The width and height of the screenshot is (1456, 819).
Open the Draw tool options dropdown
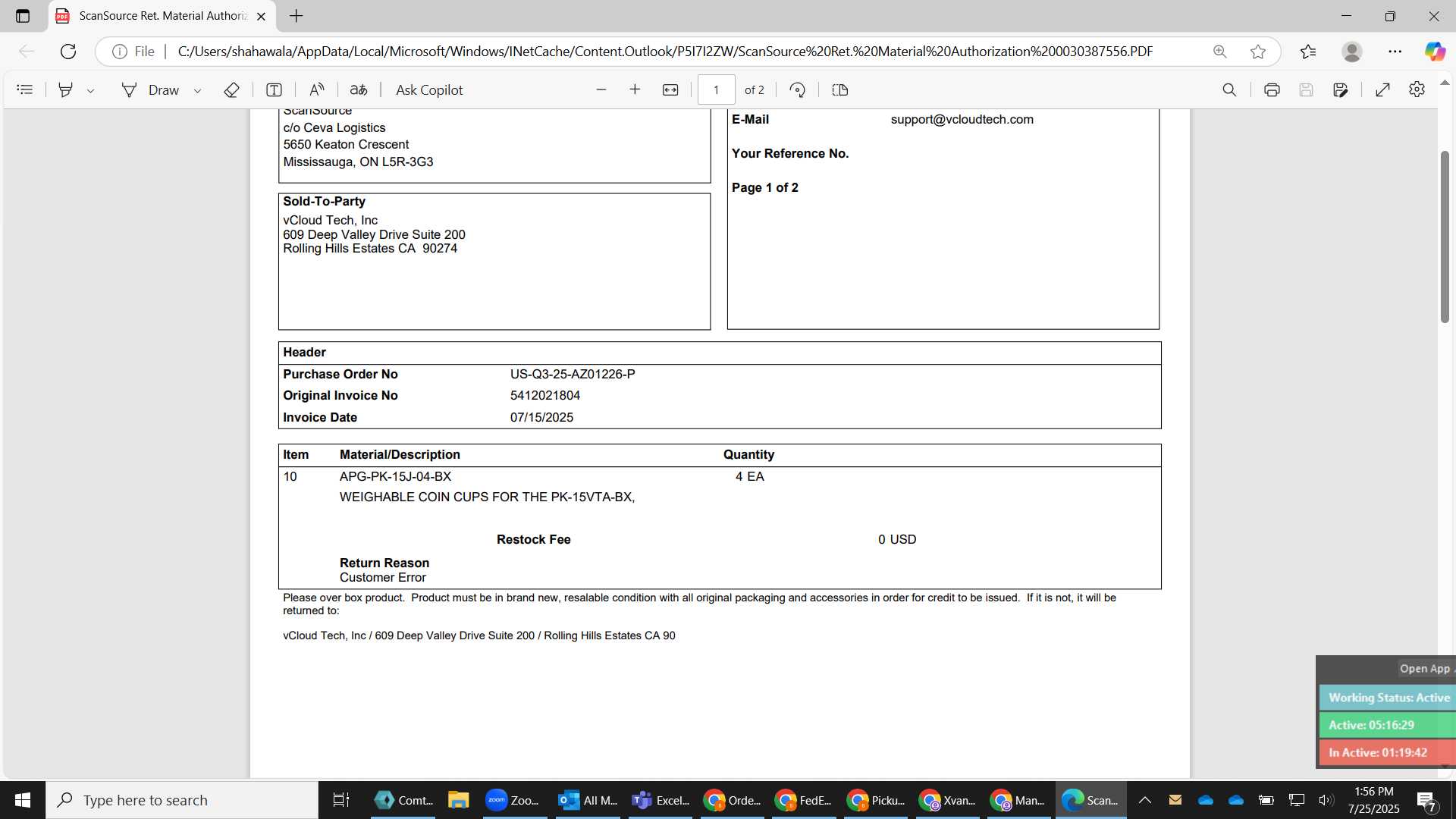coord(197,90)
